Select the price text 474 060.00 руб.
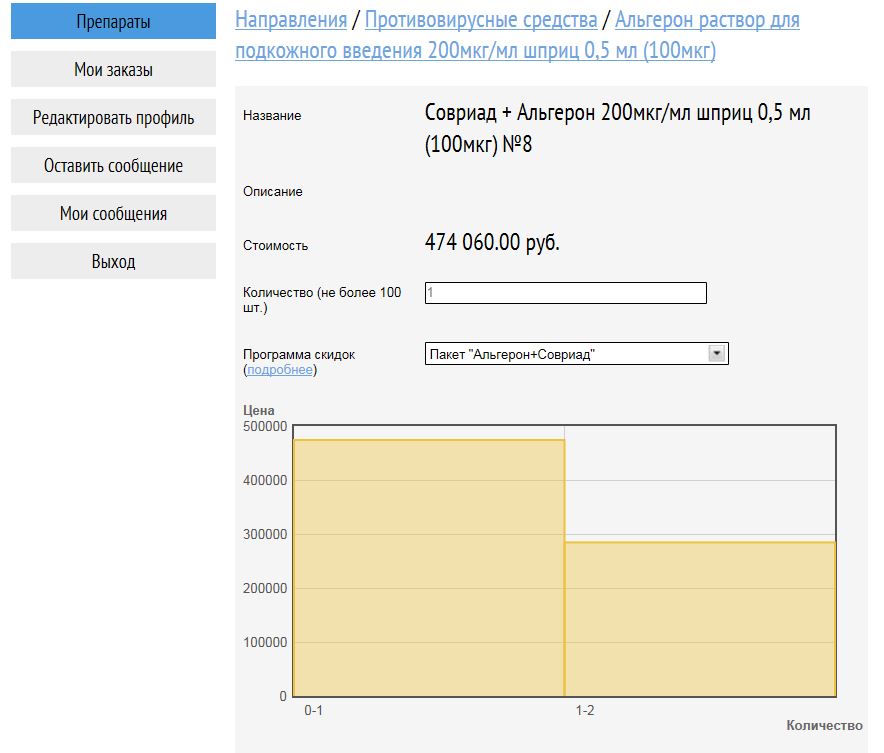 coord(492,242)
